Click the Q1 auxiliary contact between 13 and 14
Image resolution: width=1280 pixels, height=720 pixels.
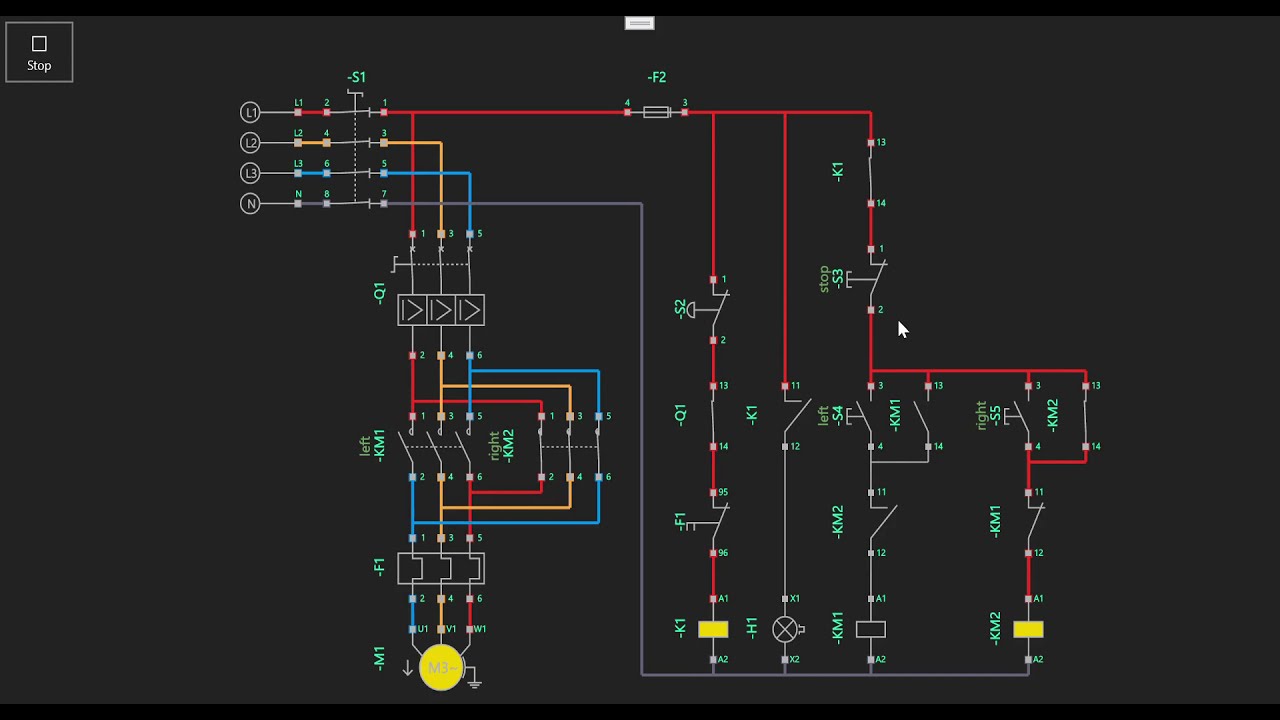pyautogui.click(x=713, y=416)
